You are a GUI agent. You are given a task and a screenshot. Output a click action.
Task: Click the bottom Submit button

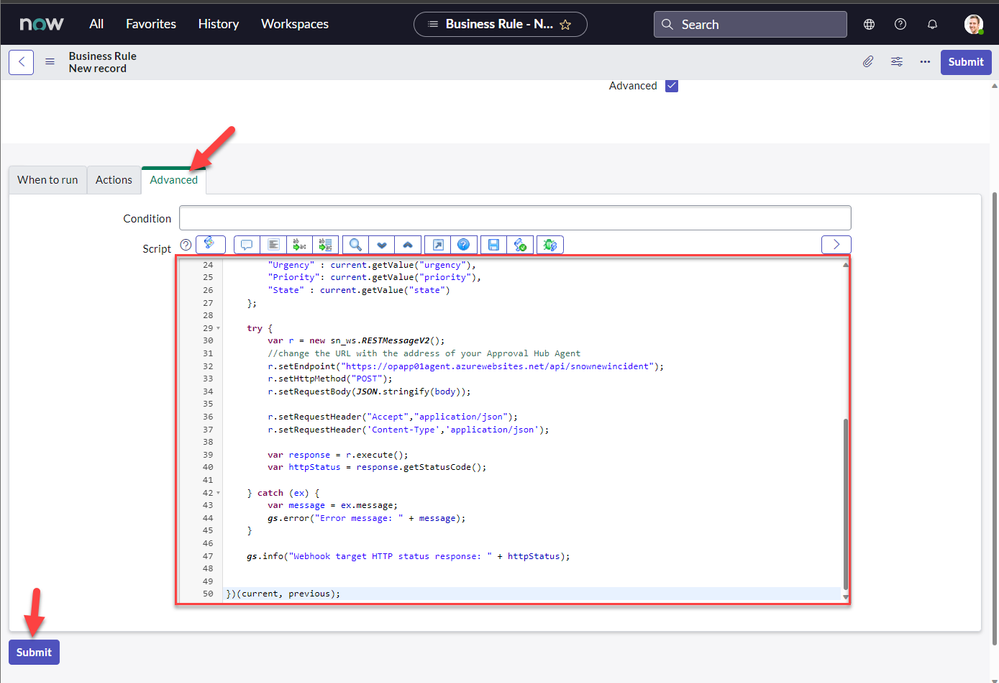[34, 652]
